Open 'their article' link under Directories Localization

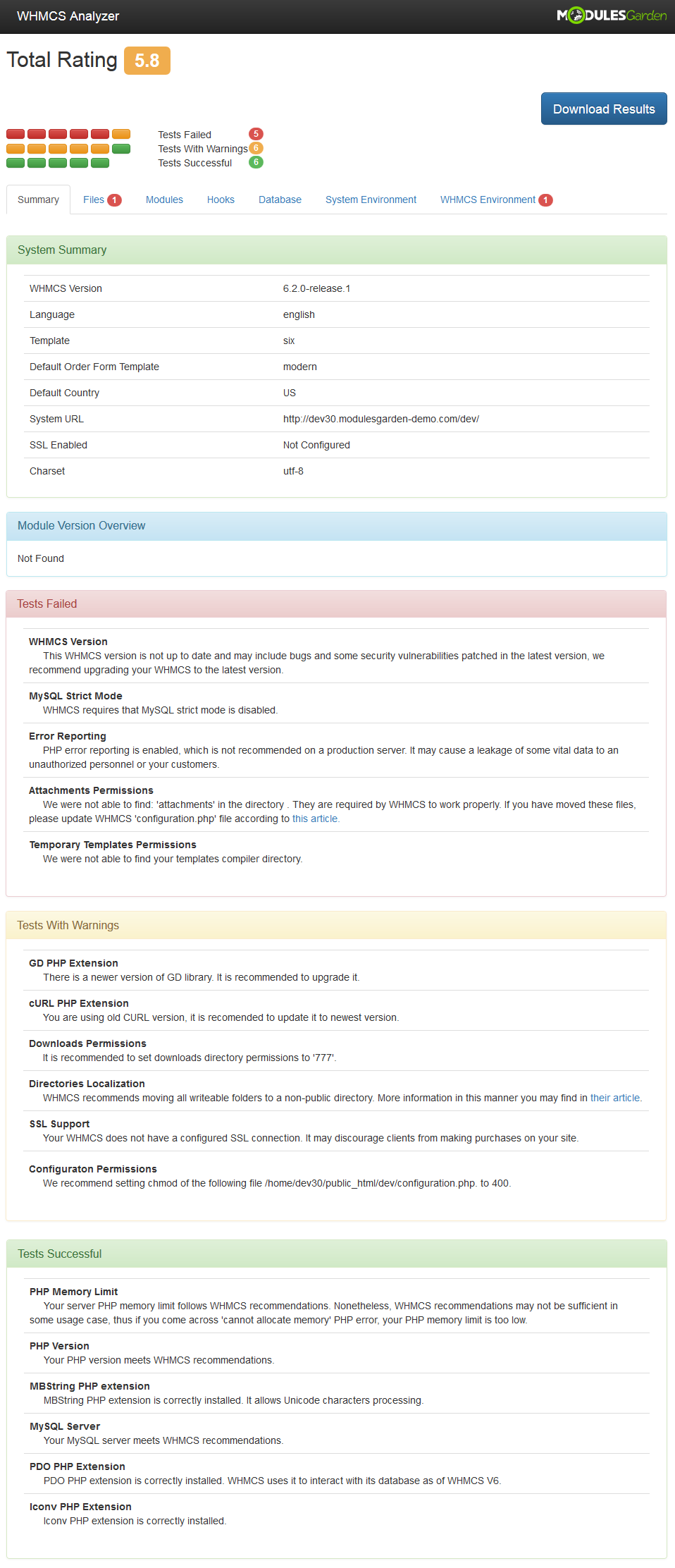[616, 1098]
